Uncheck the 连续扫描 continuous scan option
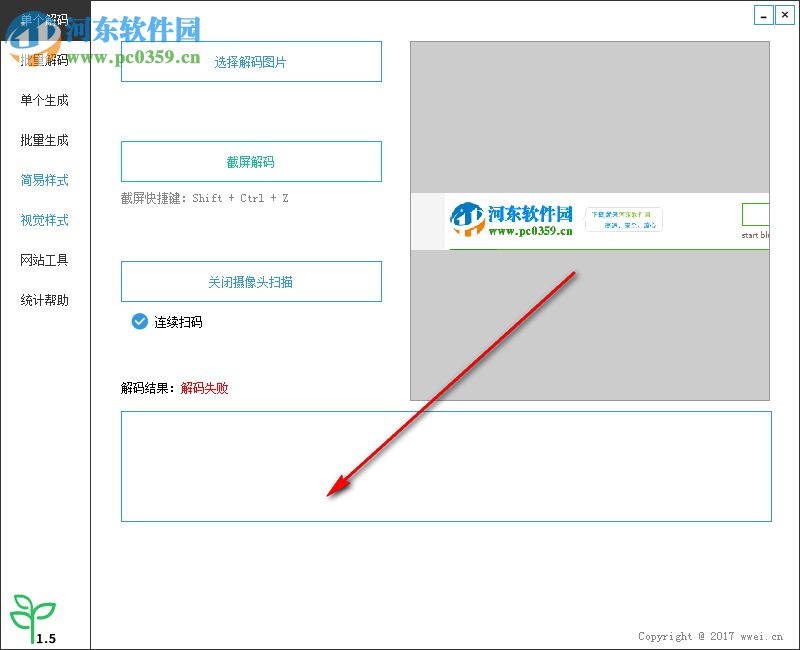The height and width of the screenshot is (650, 800). [137, 322]
